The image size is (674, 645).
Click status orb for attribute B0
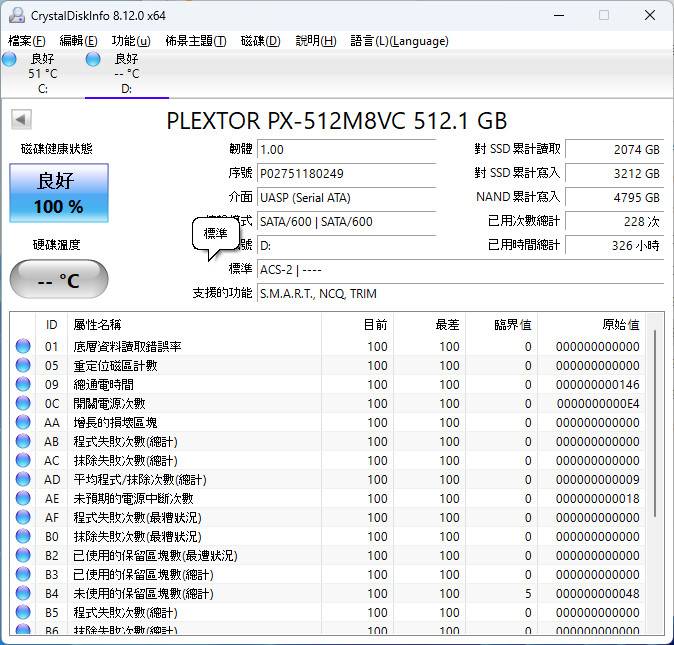click(x=23, y=536)
